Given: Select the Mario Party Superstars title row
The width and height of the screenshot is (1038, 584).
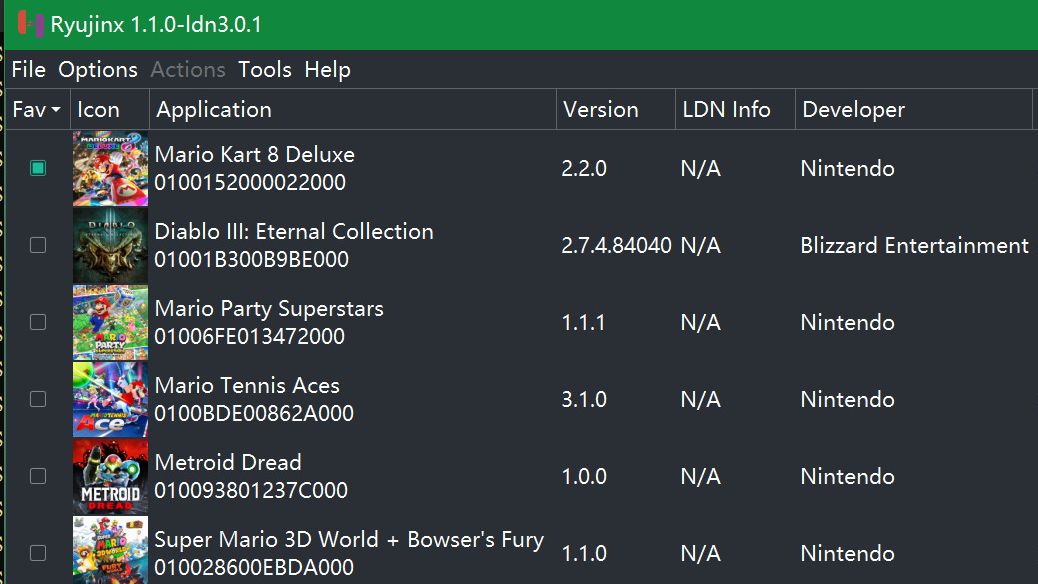Looking at the screenshot, I should pyautogui.click(x=519, y=322).
